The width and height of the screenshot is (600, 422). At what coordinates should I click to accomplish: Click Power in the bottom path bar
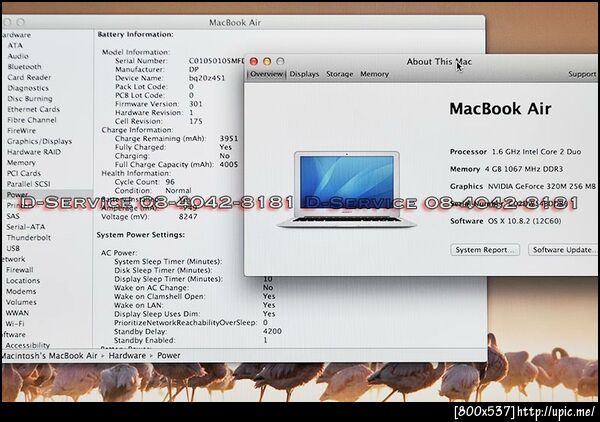[x=169, y=355]
